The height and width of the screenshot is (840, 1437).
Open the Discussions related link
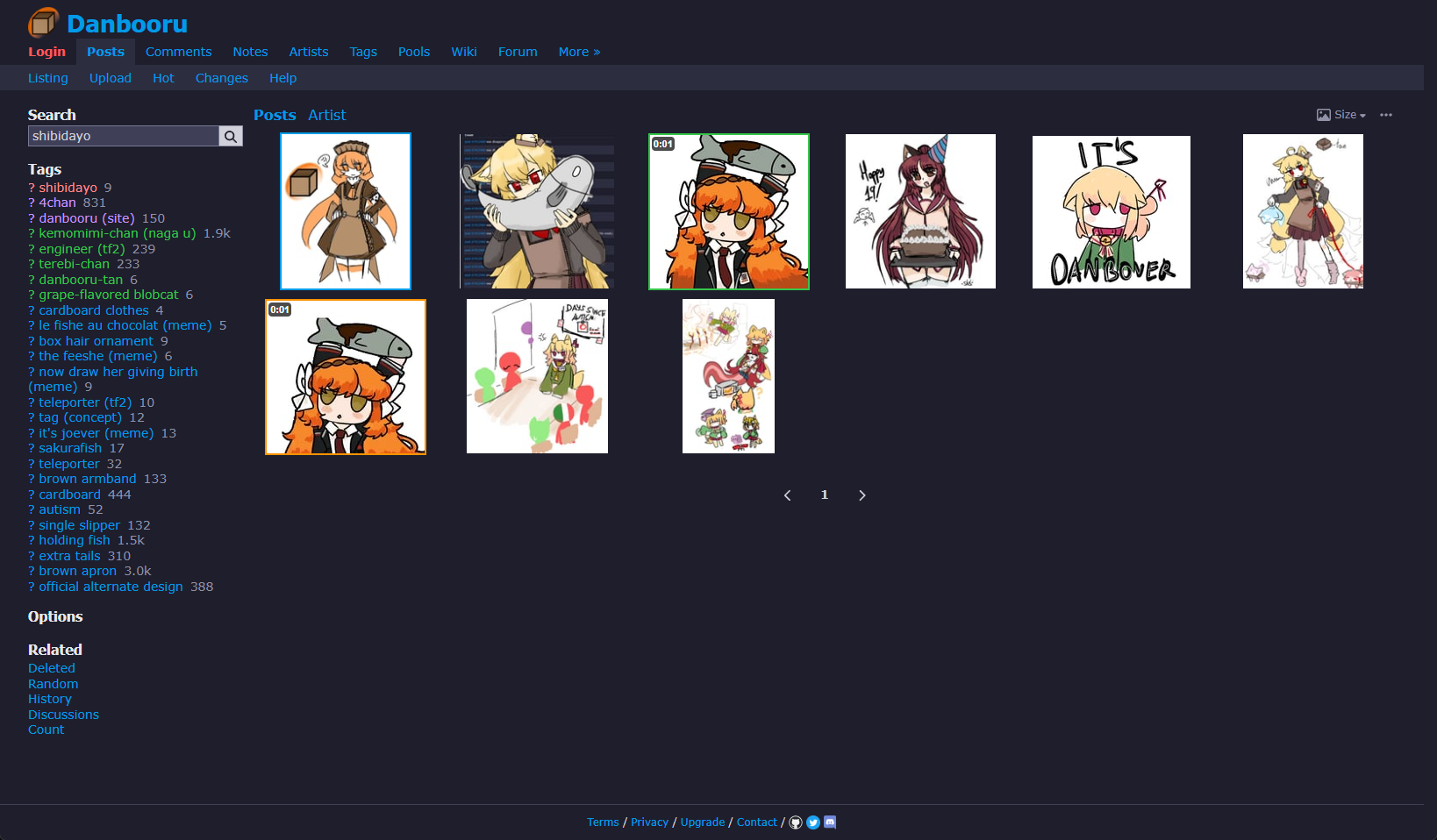[x=63, y=715]
